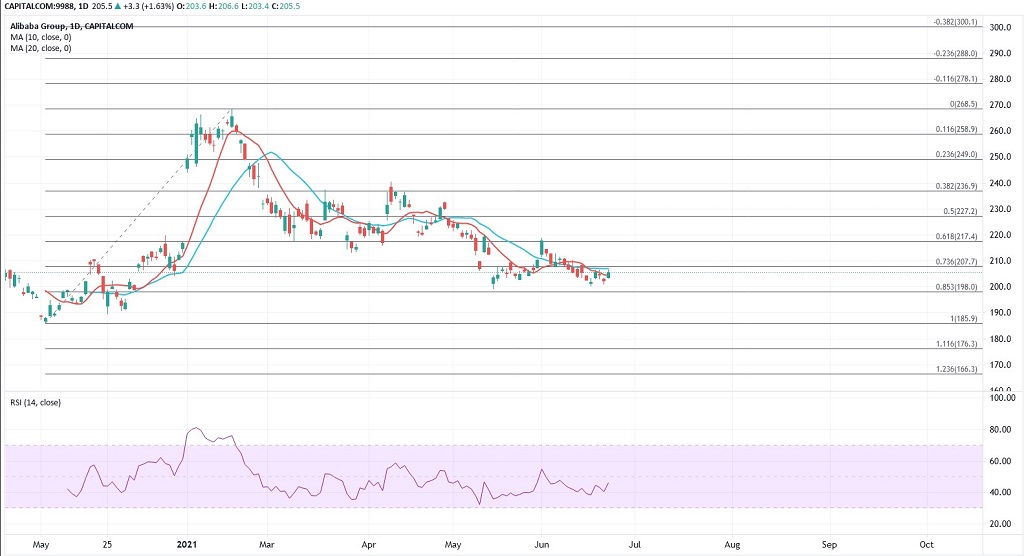Click the RSI 40.00 axis label
Screen dimensions: 1024x556
point(1002,493)
